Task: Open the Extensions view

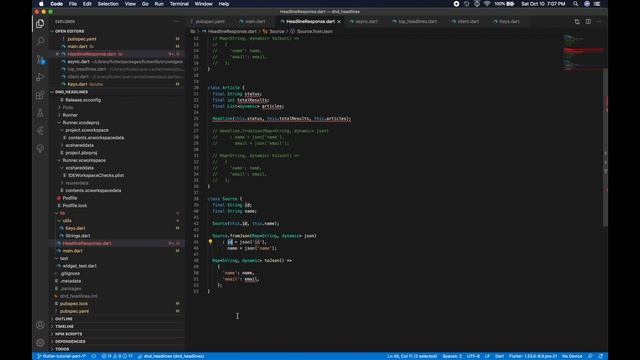Action: point(40,95)
